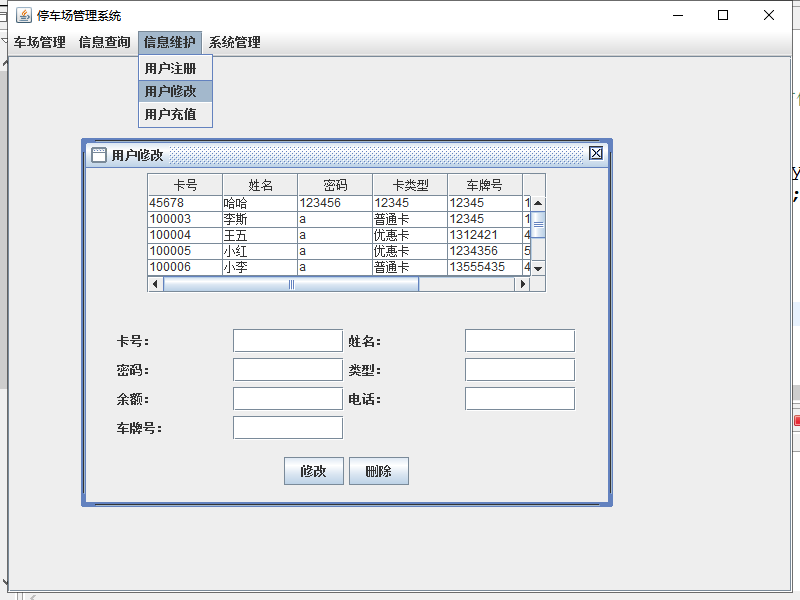Screen dimensions: 800x600
Task: Click the 修改 button
Action: (314, 471)
